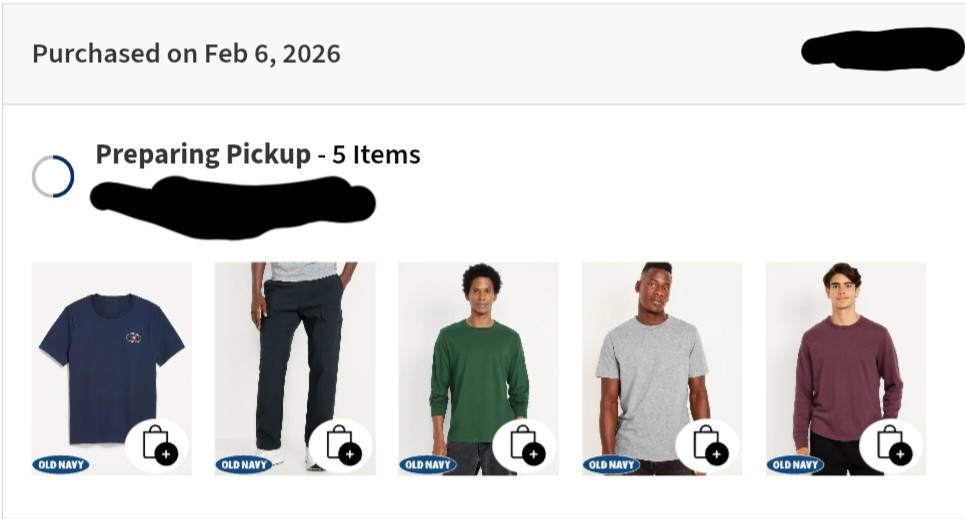Add navy graphic tee to bag
Viewport: 965px width, 519px height.
pos(158,445)
